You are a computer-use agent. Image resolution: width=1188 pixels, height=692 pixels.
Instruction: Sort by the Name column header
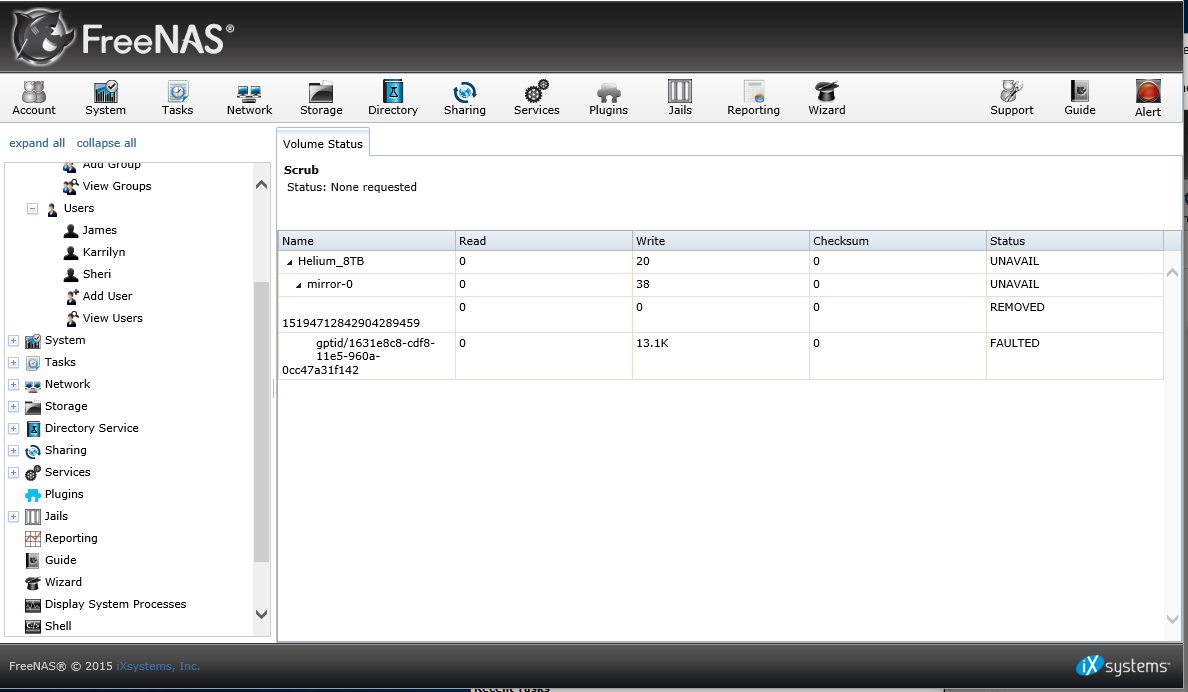point(367,240)
